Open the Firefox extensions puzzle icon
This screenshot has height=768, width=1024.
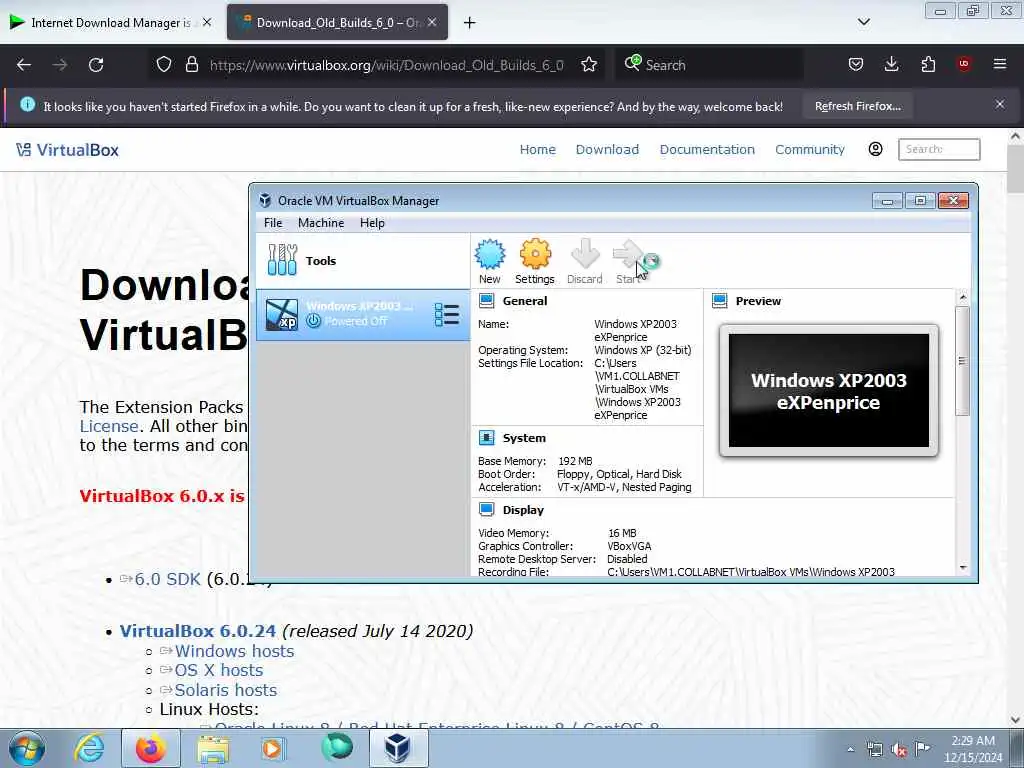[x=928, y=64]
